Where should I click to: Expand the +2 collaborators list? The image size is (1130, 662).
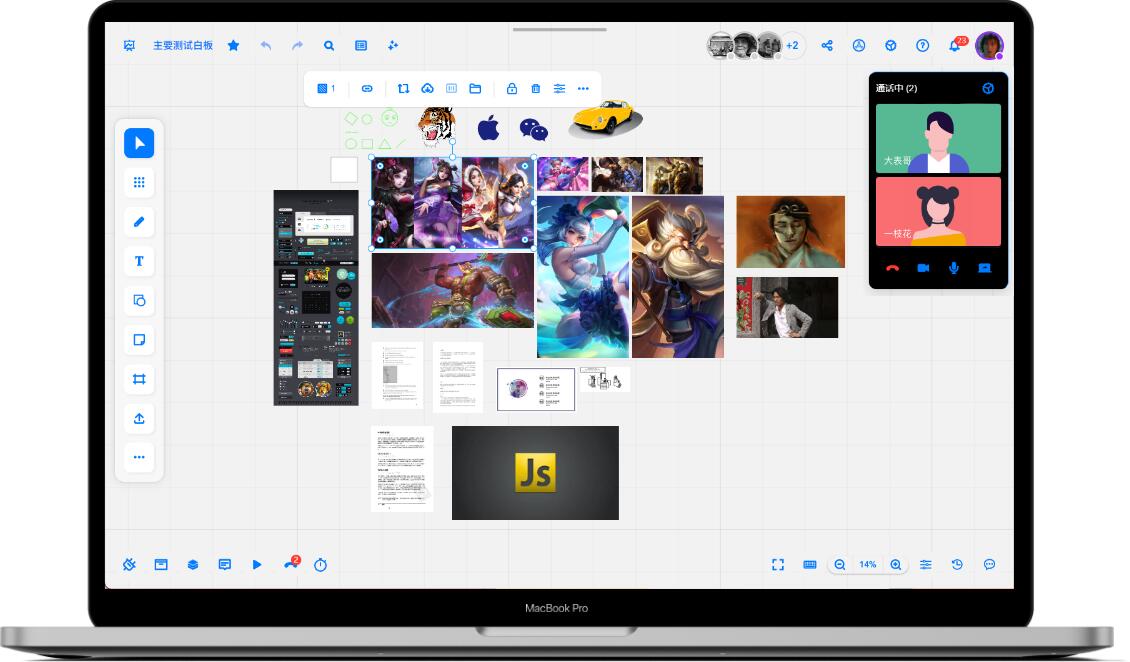792,46
